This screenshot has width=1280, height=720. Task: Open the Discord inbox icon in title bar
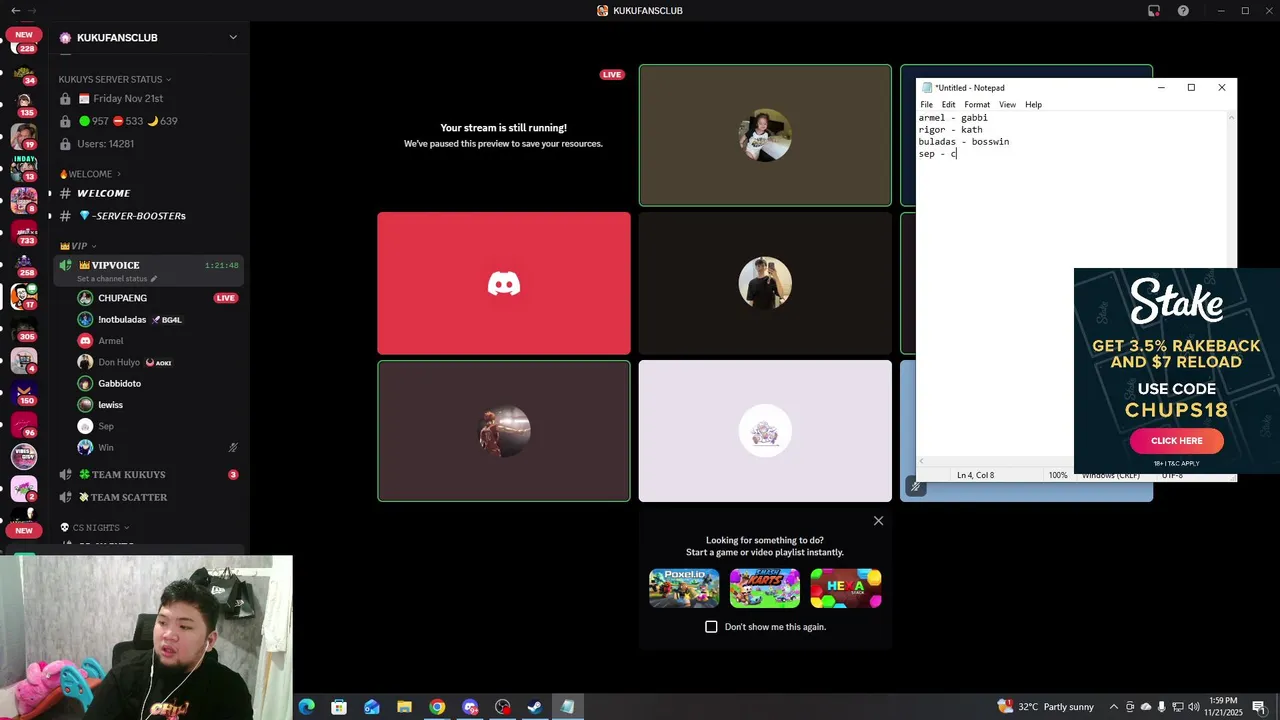1154,11
